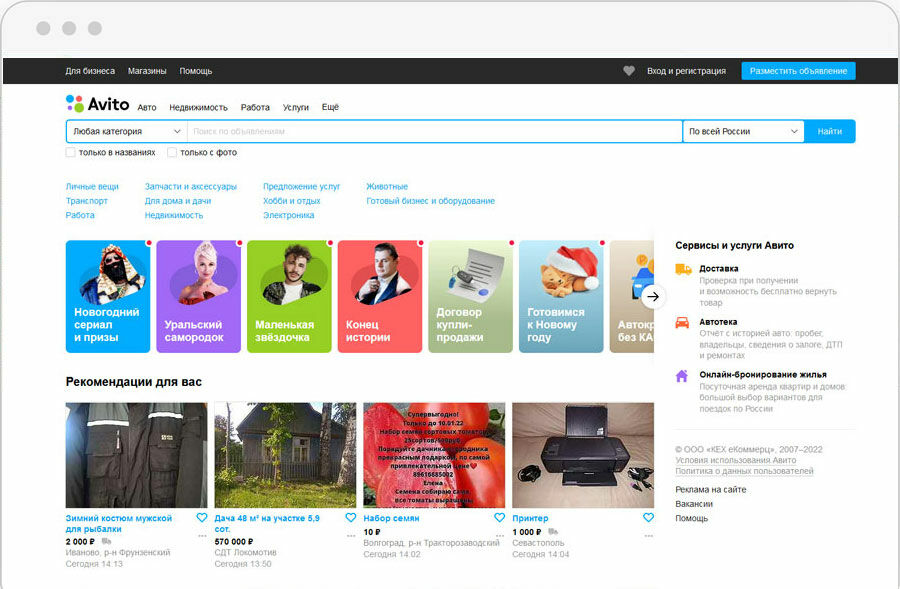The image size is (900, 589).
Task: Click the next arrow on stories carousel
Action: click(x=653, y=297)
